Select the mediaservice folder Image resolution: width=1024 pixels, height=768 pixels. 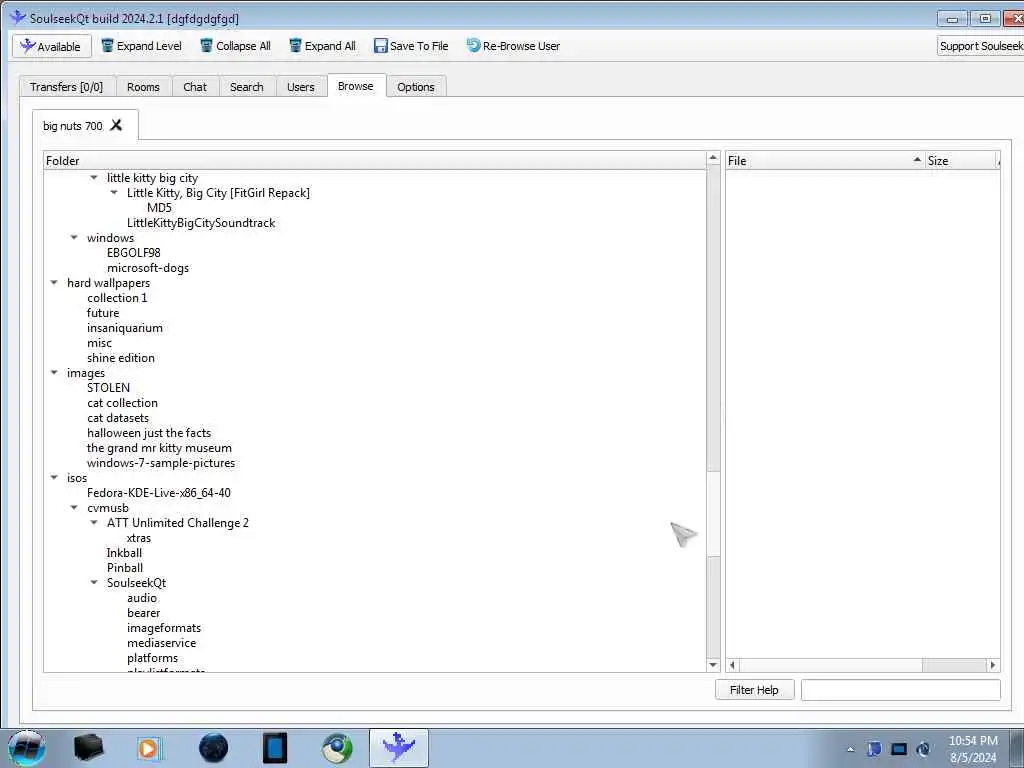pos(161,643)
